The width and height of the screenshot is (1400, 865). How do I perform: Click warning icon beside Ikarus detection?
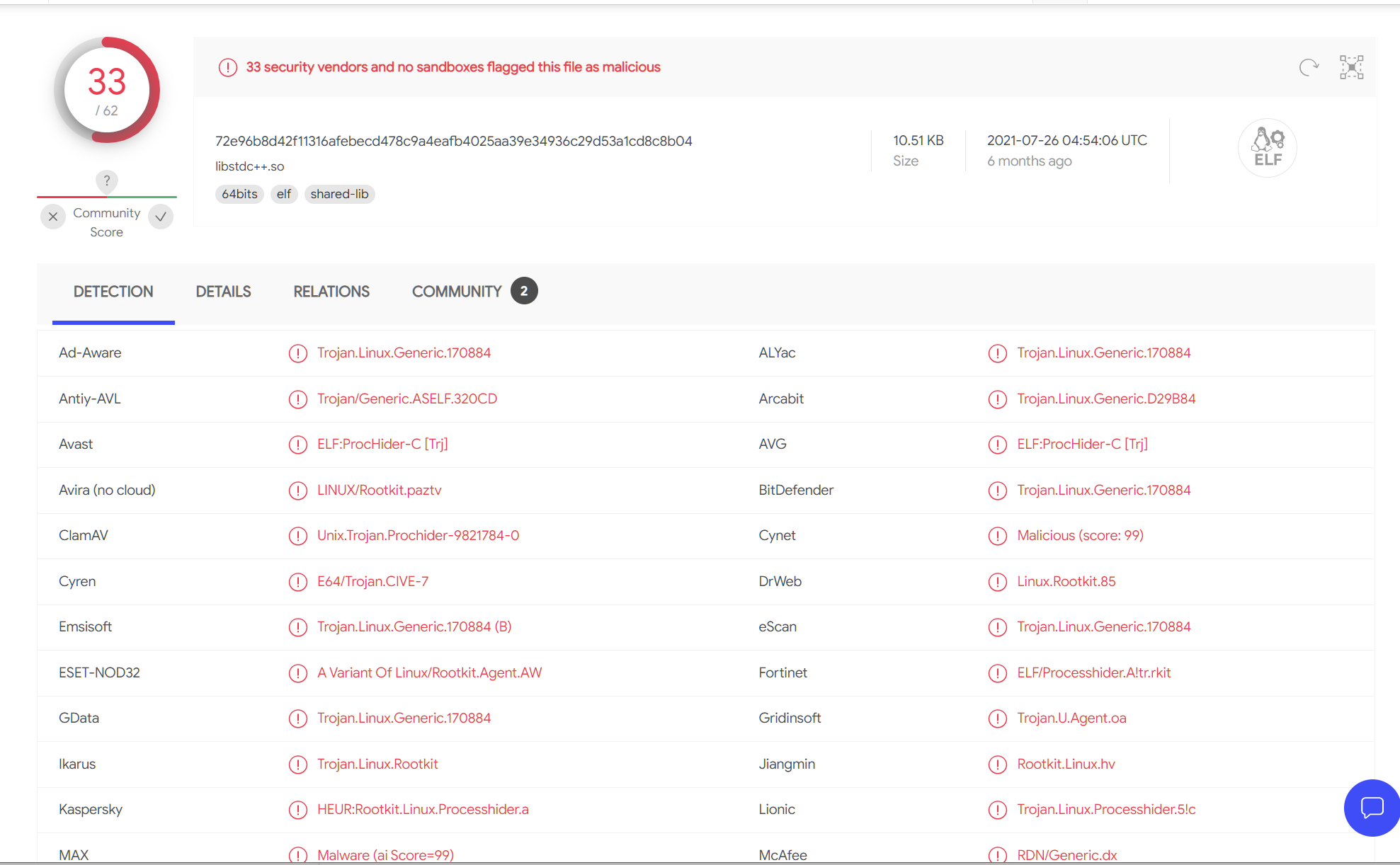click(x=298, y=764)
